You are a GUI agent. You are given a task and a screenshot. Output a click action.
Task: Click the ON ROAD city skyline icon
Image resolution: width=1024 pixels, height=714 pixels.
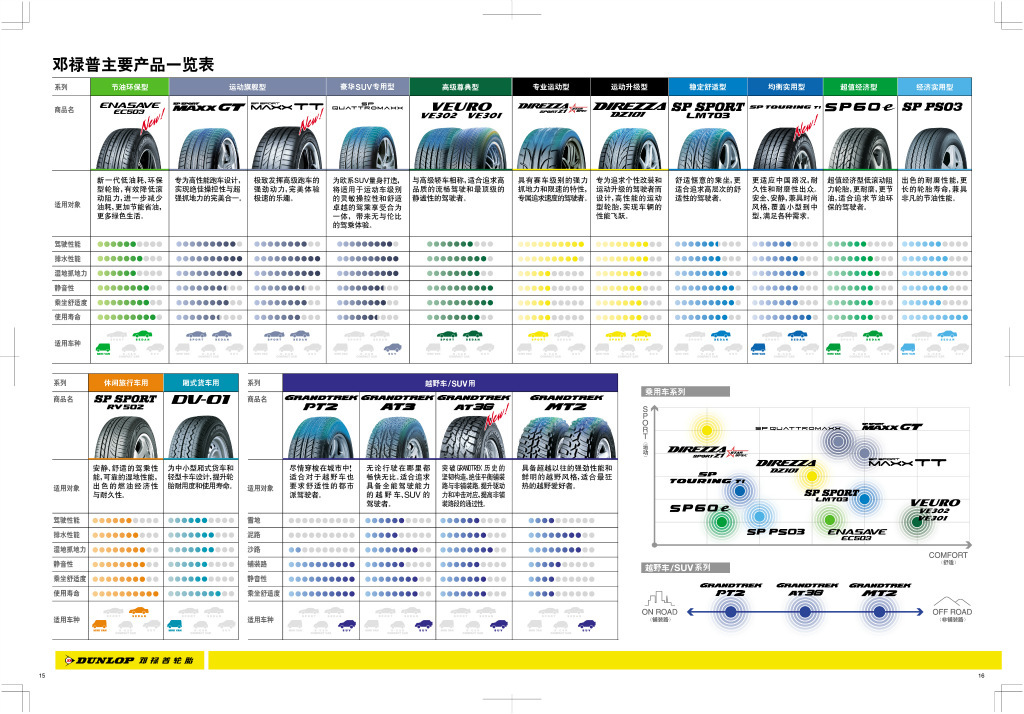click(659, 599)
